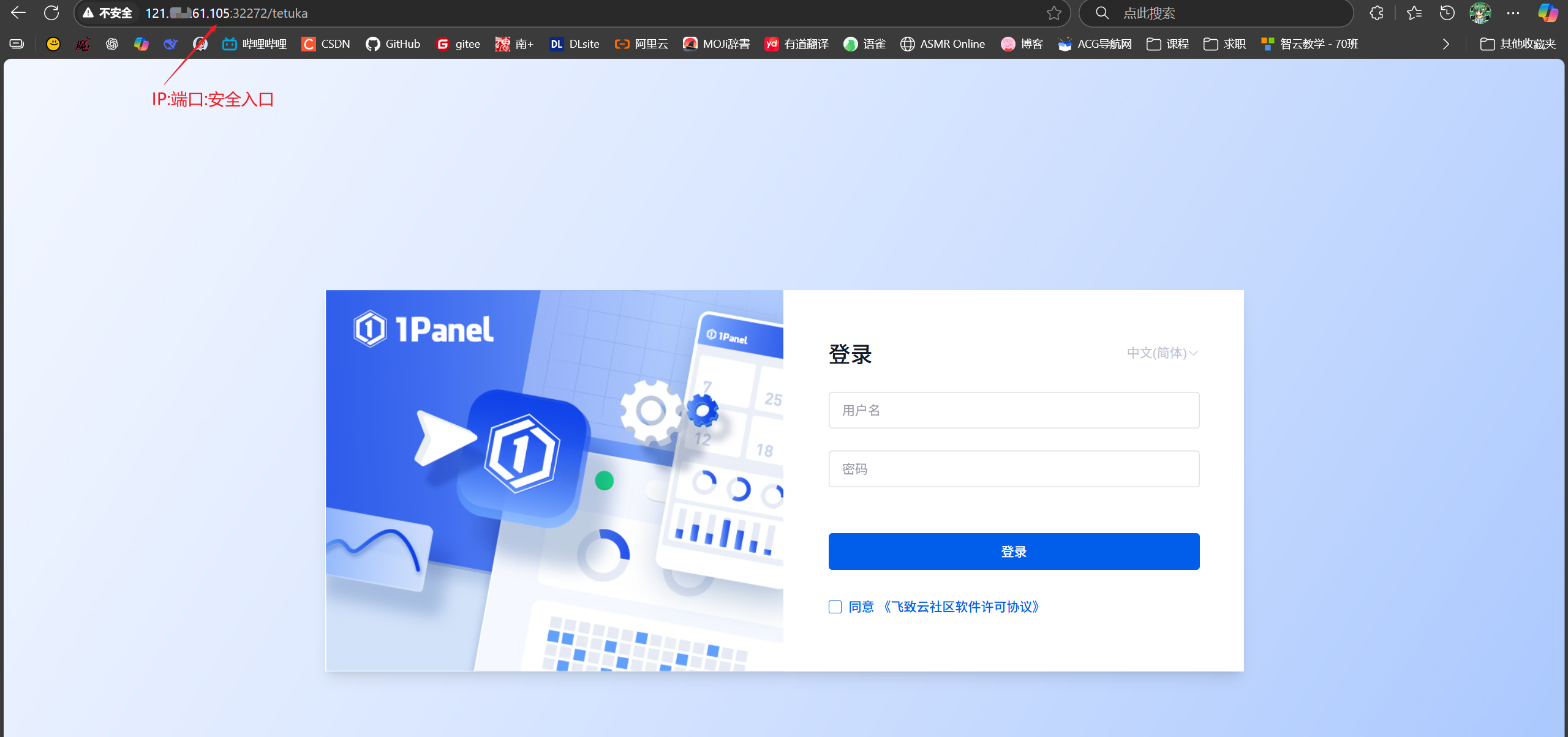
Task: Open the 中文(简体) language dropdown
Action: (1162, 353)
